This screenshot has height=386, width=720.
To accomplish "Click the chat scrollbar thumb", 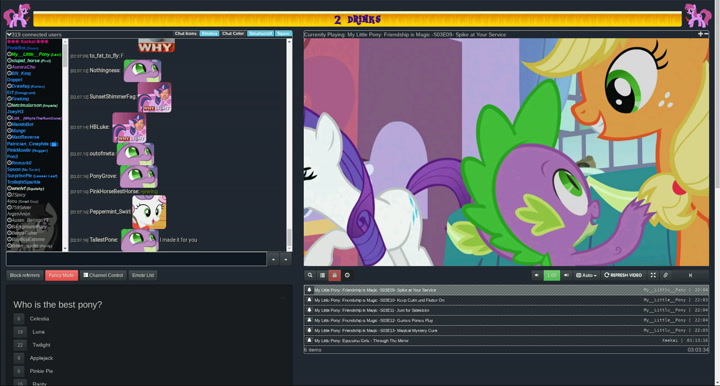I will tap(289, 239).
